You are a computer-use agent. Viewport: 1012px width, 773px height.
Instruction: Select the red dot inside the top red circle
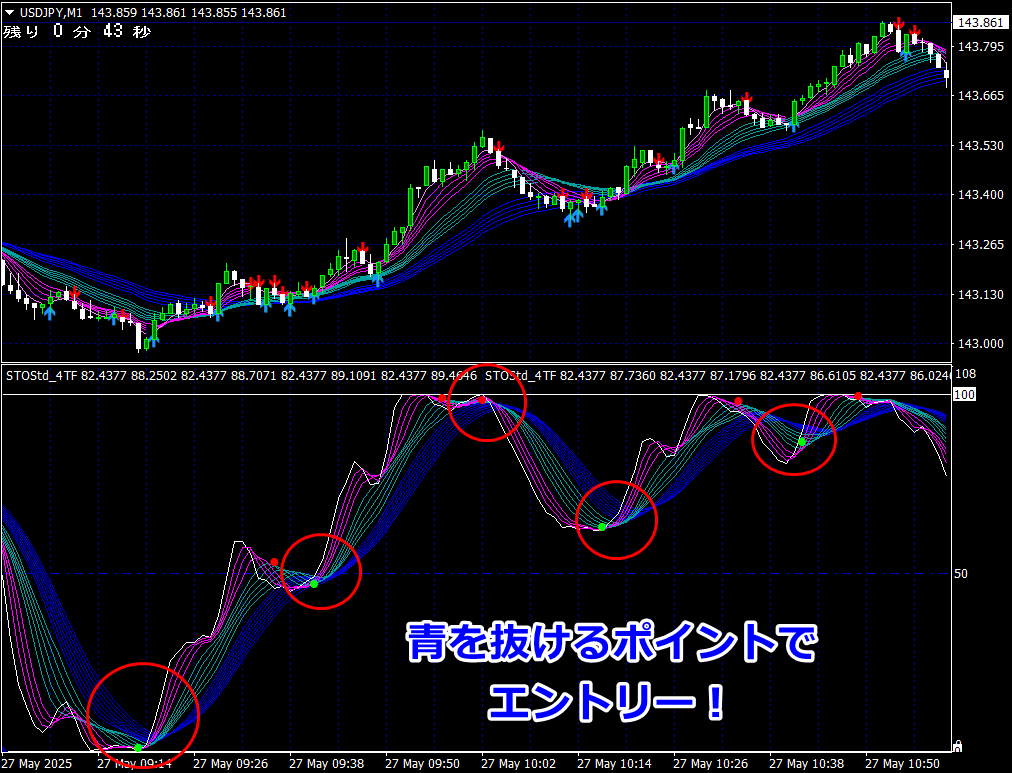coord(482,400)
